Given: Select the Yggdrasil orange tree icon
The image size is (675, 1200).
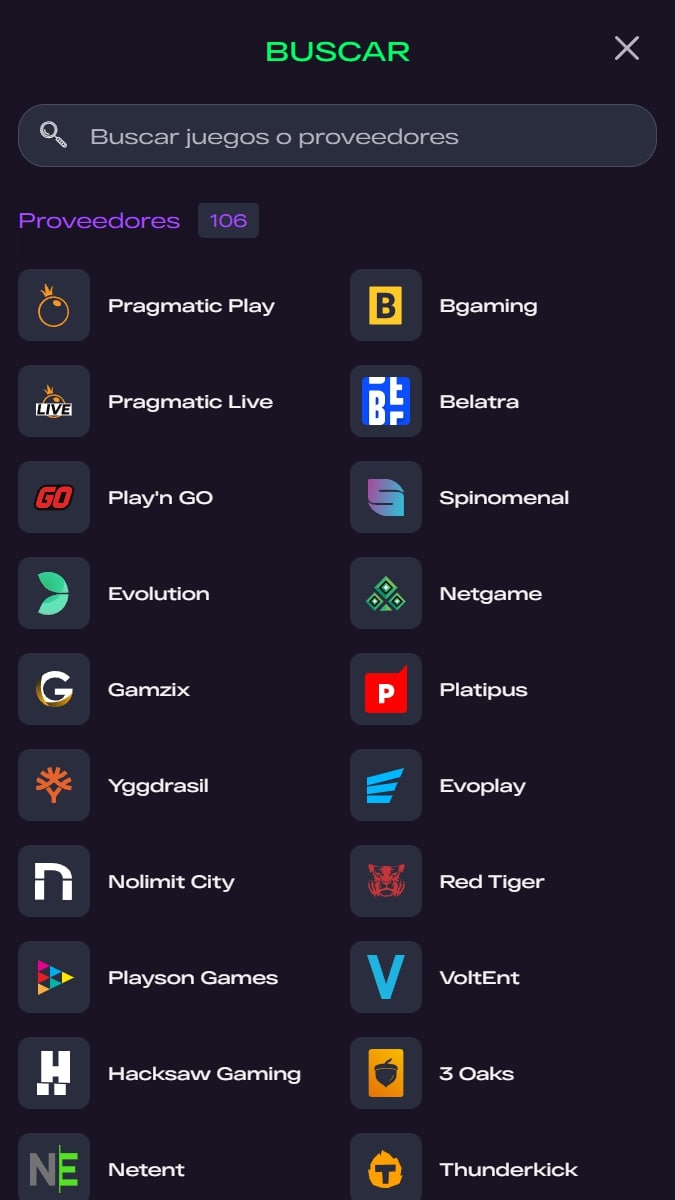Looking at the screenshot, I should tap(54, 785).
